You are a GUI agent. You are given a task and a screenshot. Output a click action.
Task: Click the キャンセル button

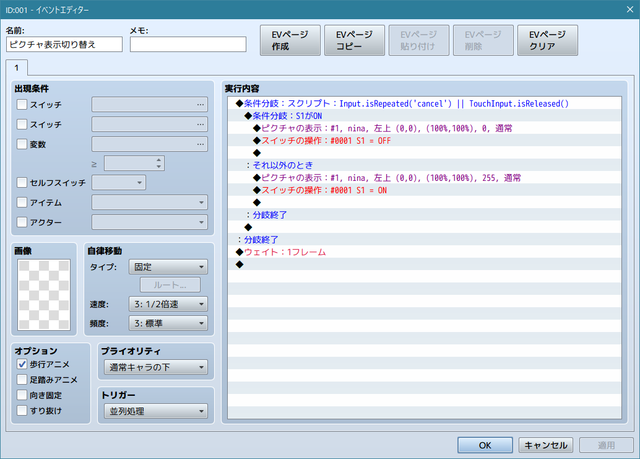pyautogui.click(x=546, y=445)
